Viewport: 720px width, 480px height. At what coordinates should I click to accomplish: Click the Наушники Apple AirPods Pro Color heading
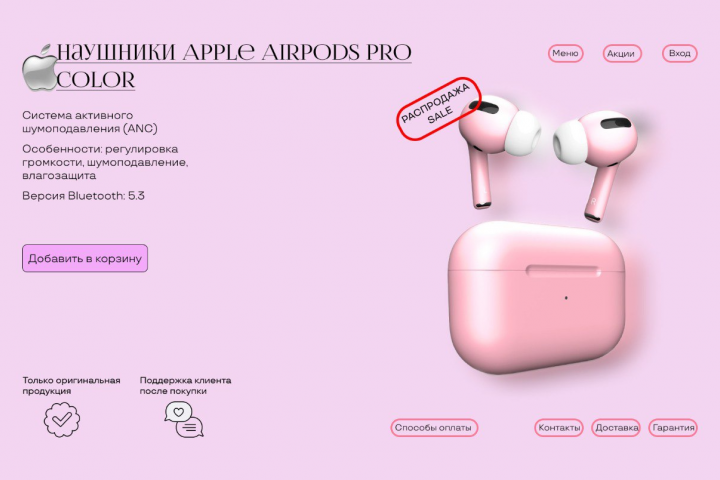(234, 67)
